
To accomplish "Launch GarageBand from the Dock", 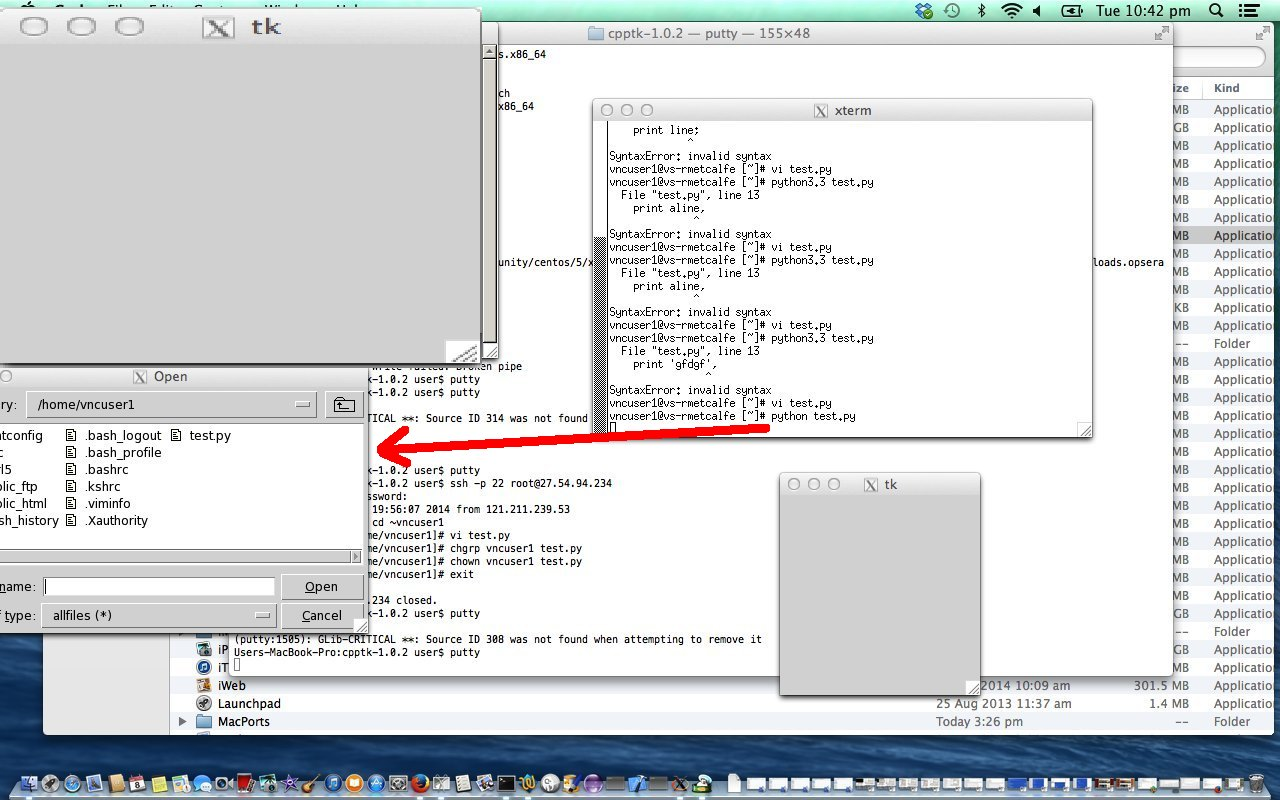I will (x=311, y=783).
